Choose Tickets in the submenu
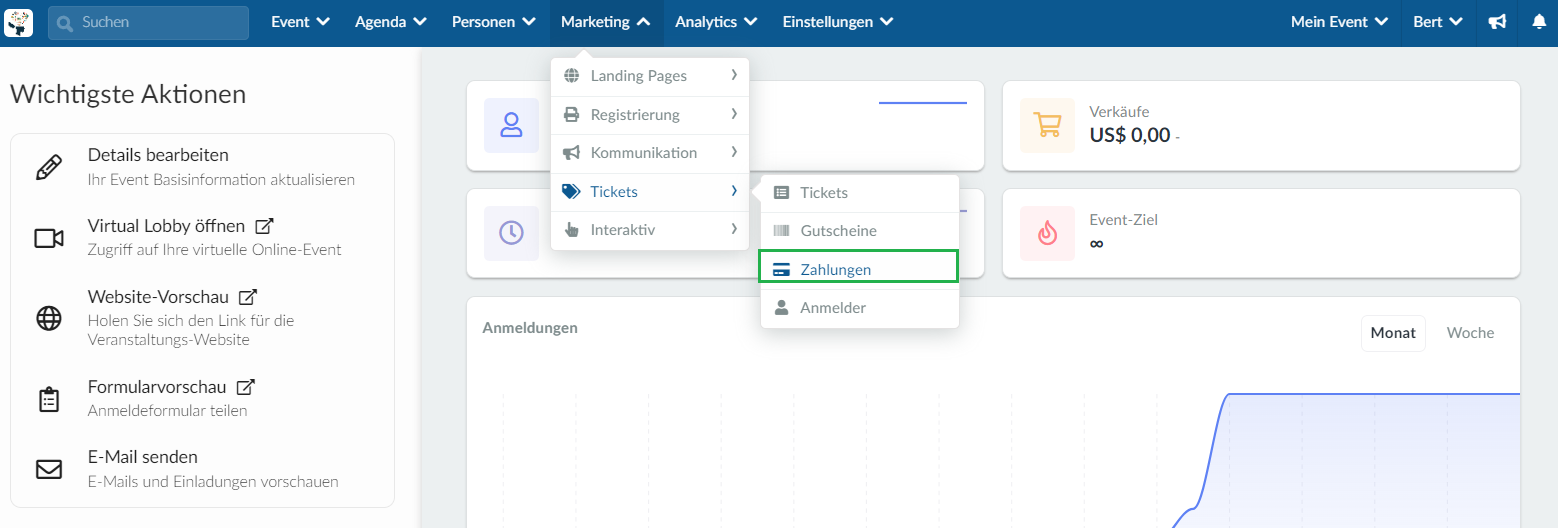Screen dimensions: 1558x528 [x=860, y=193]
